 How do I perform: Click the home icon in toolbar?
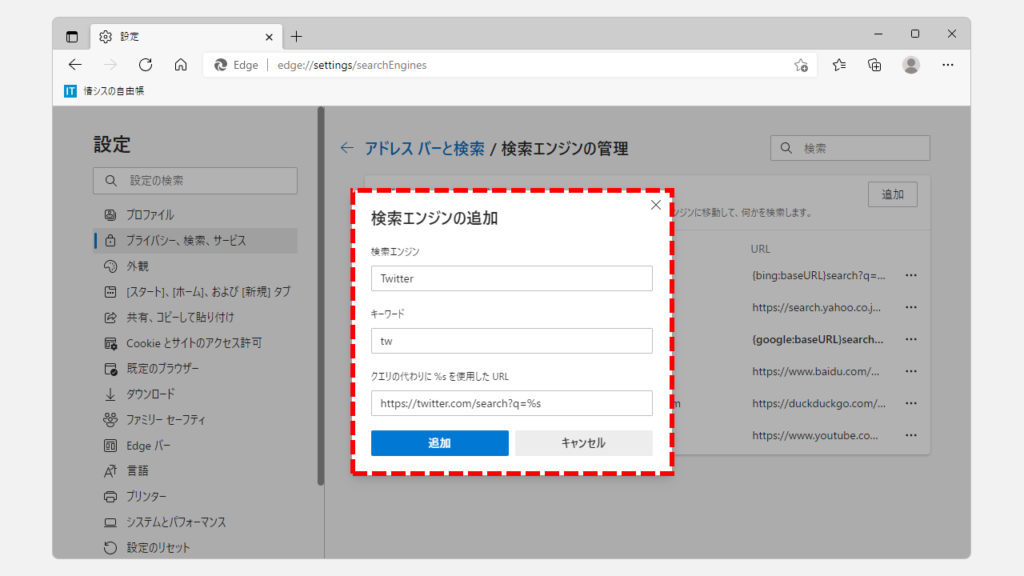(181, 65)
